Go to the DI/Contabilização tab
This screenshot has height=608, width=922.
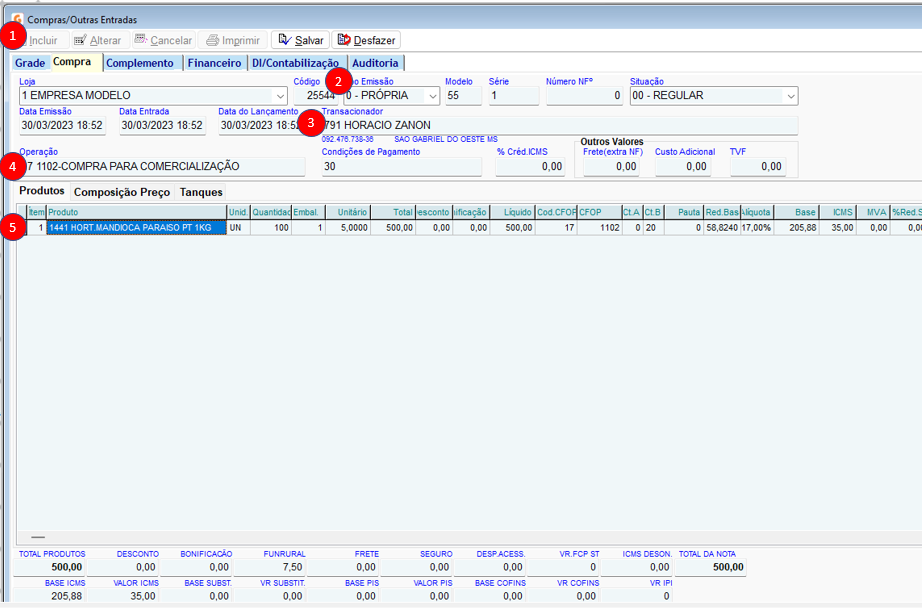point(295,63)
